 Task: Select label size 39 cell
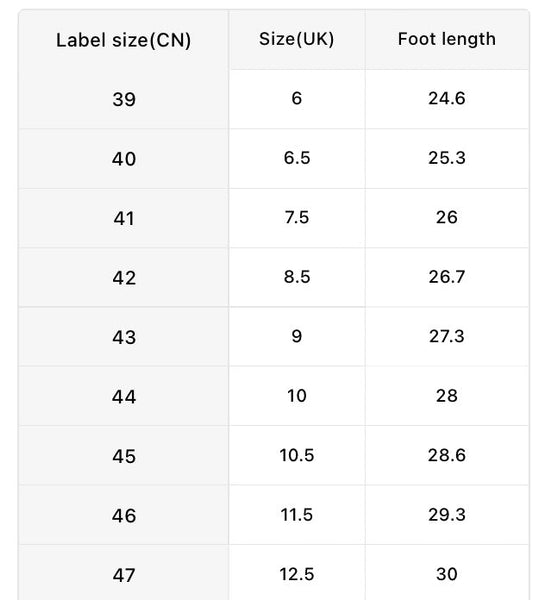(124, 99)
